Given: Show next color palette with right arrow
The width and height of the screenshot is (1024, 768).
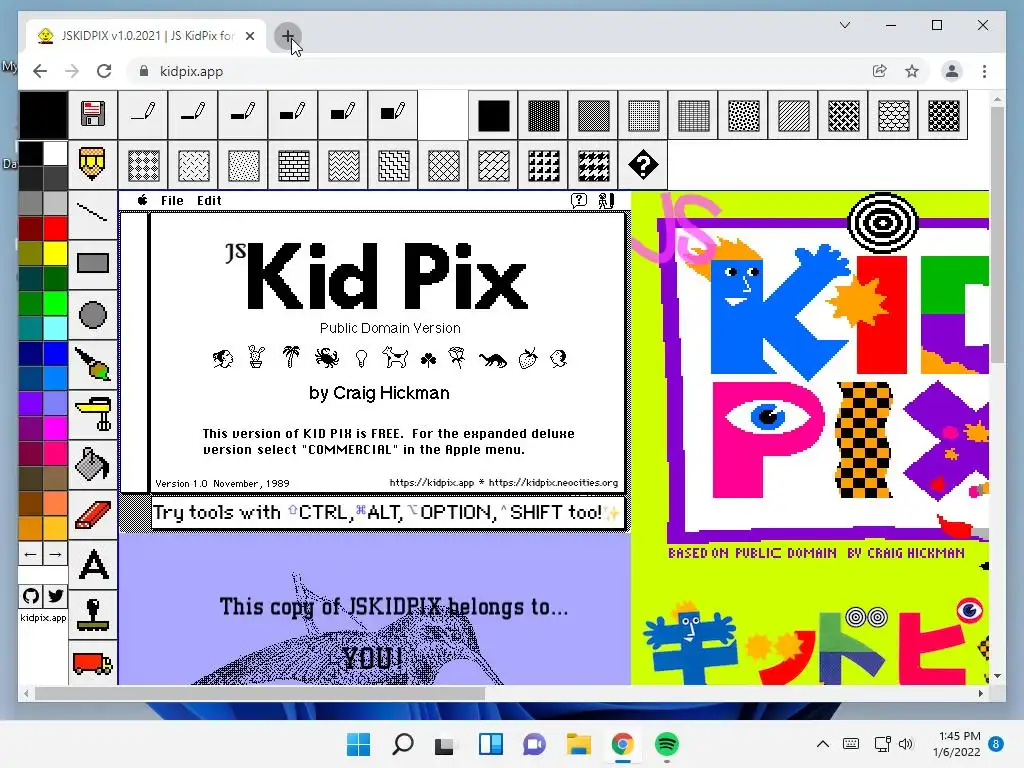Looking at the screenshot, I should tap(56, 554).
